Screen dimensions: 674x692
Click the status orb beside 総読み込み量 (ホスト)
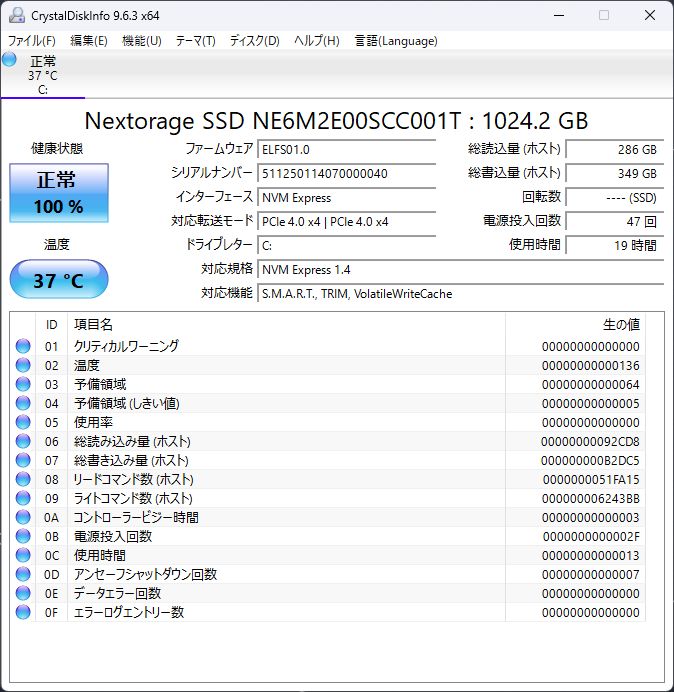click(x=23, y=441)
